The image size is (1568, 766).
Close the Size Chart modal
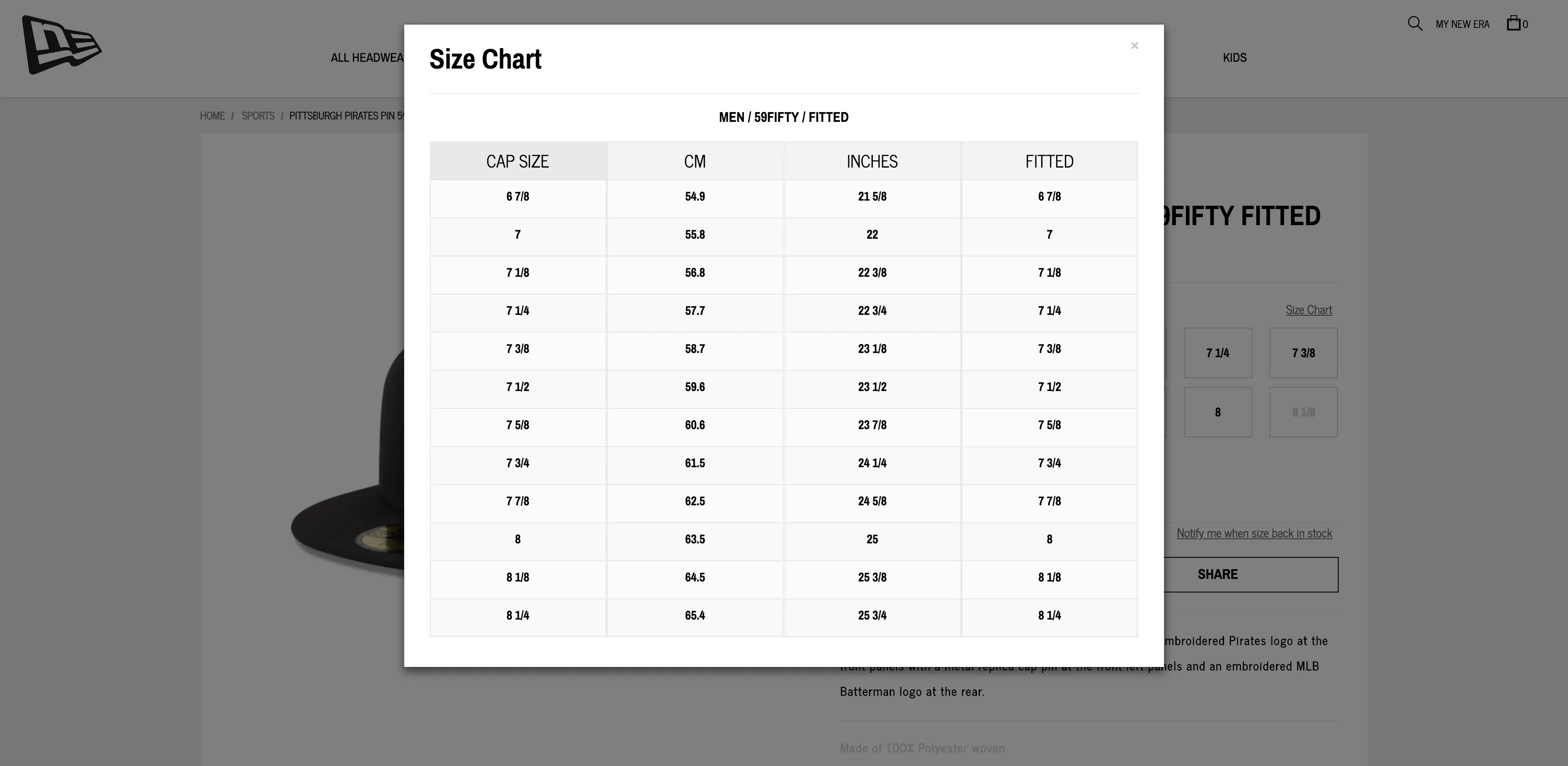click(x=1134, y=46)
